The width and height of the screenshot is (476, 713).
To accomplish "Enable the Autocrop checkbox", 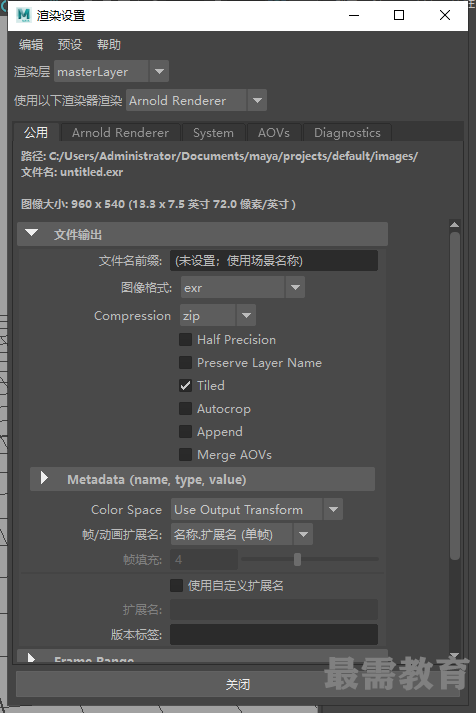I will pos(185,408).
